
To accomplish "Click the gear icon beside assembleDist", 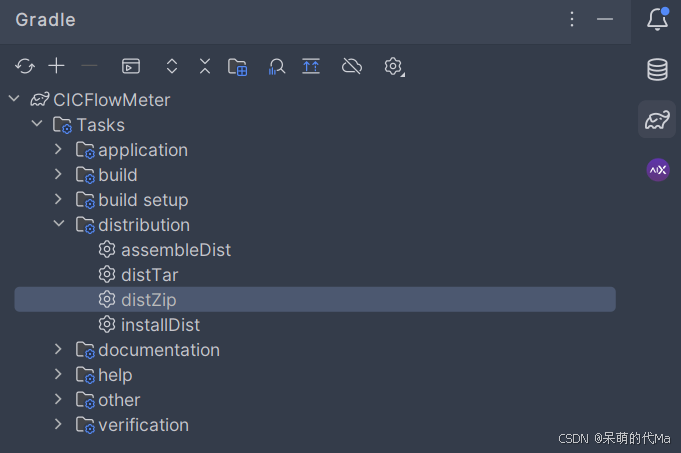I will tap(107, 249).
